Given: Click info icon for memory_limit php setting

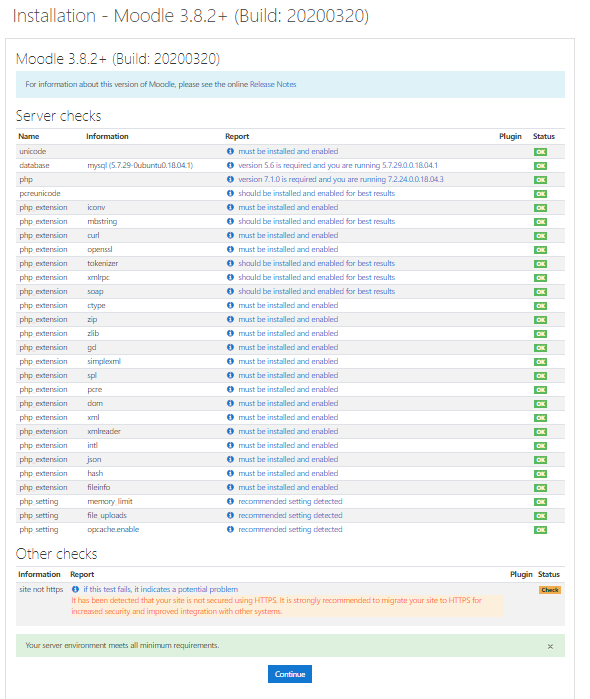Looking at the screenshot, I should click(x=230, y=501).
